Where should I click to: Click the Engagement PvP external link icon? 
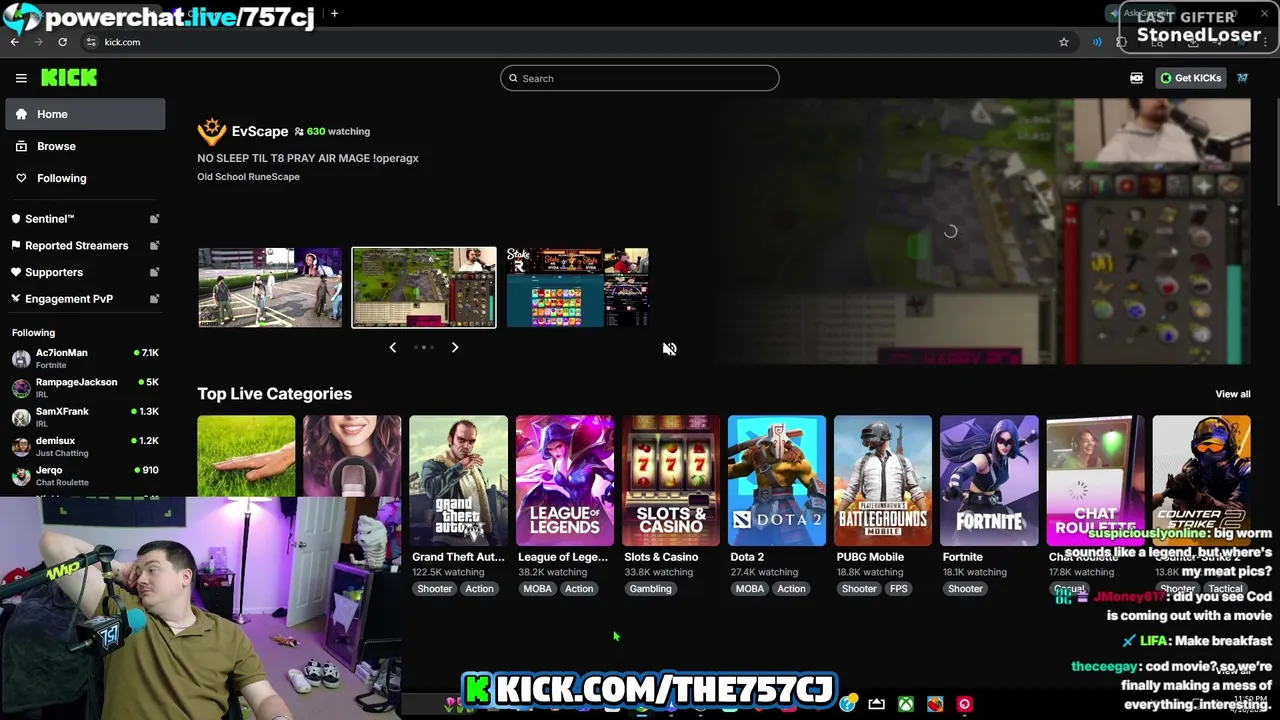[x=154, y=299]
